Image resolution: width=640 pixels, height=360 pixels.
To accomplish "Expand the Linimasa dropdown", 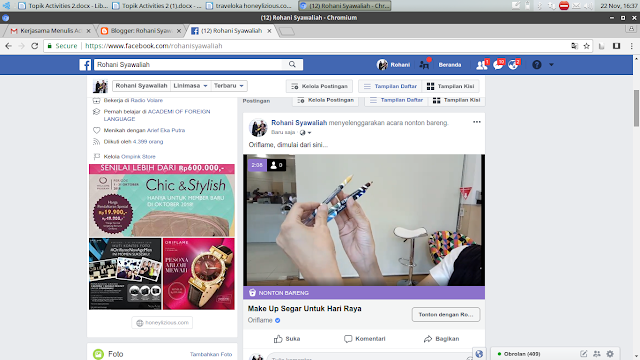I will click(191, 86).
